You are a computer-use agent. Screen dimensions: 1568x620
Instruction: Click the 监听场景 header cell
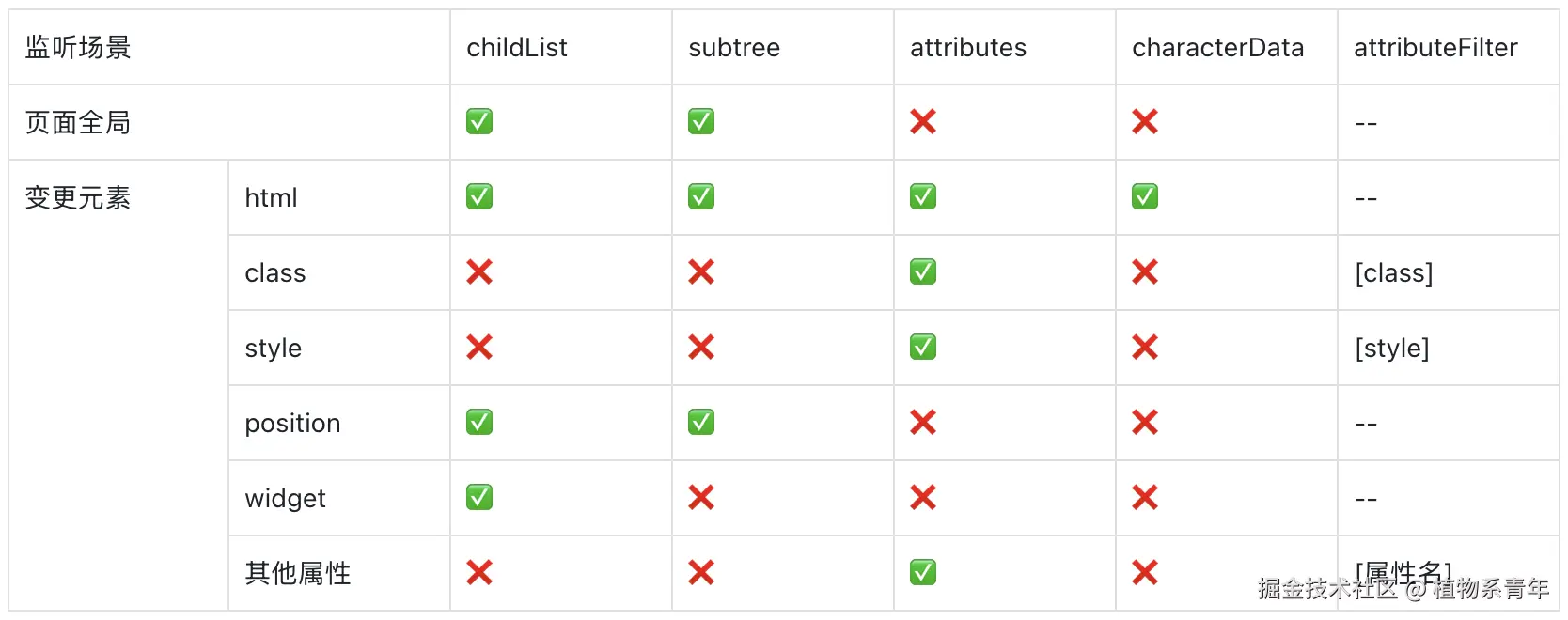78,48
